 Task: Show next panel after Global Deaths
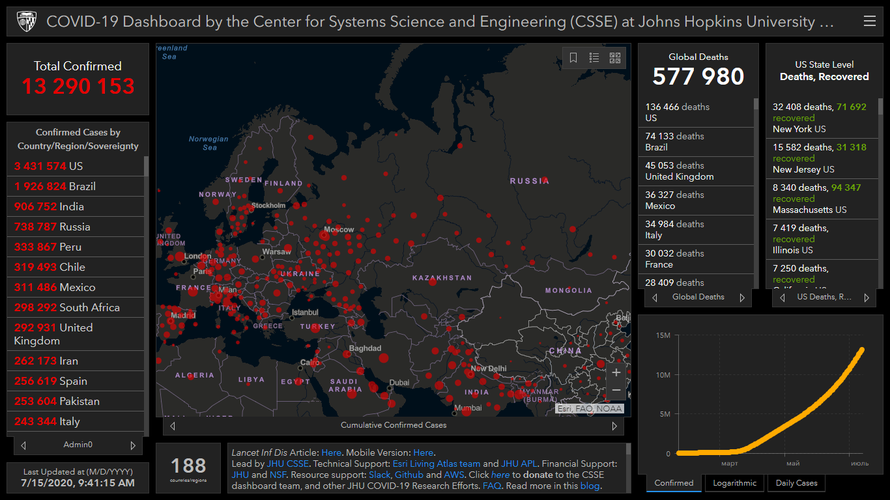pos(742,297)
